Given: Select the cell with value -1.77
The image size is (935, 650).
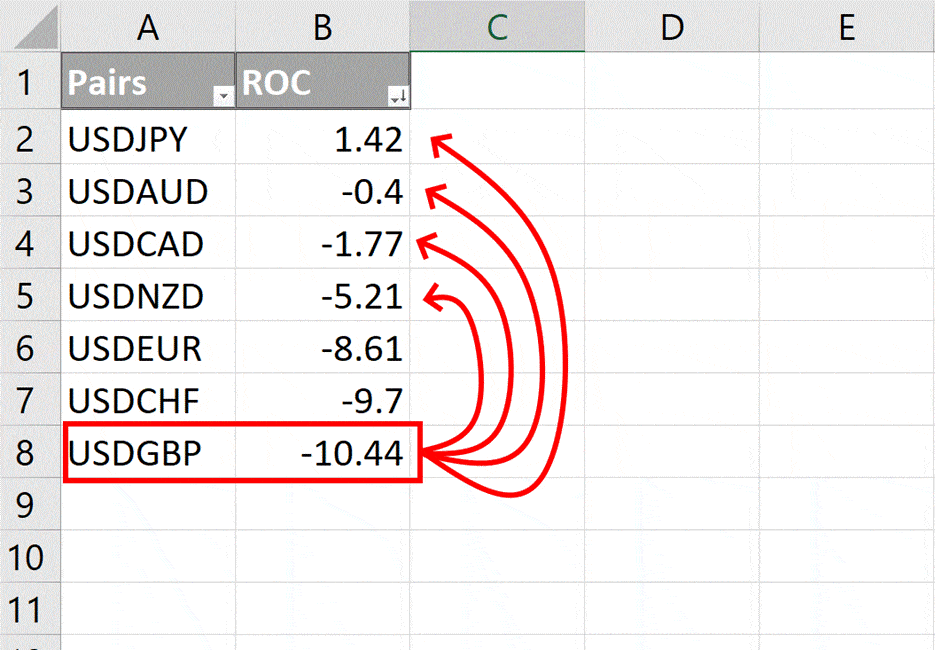Looking at the screenshot, I should (x=323, y=242).
